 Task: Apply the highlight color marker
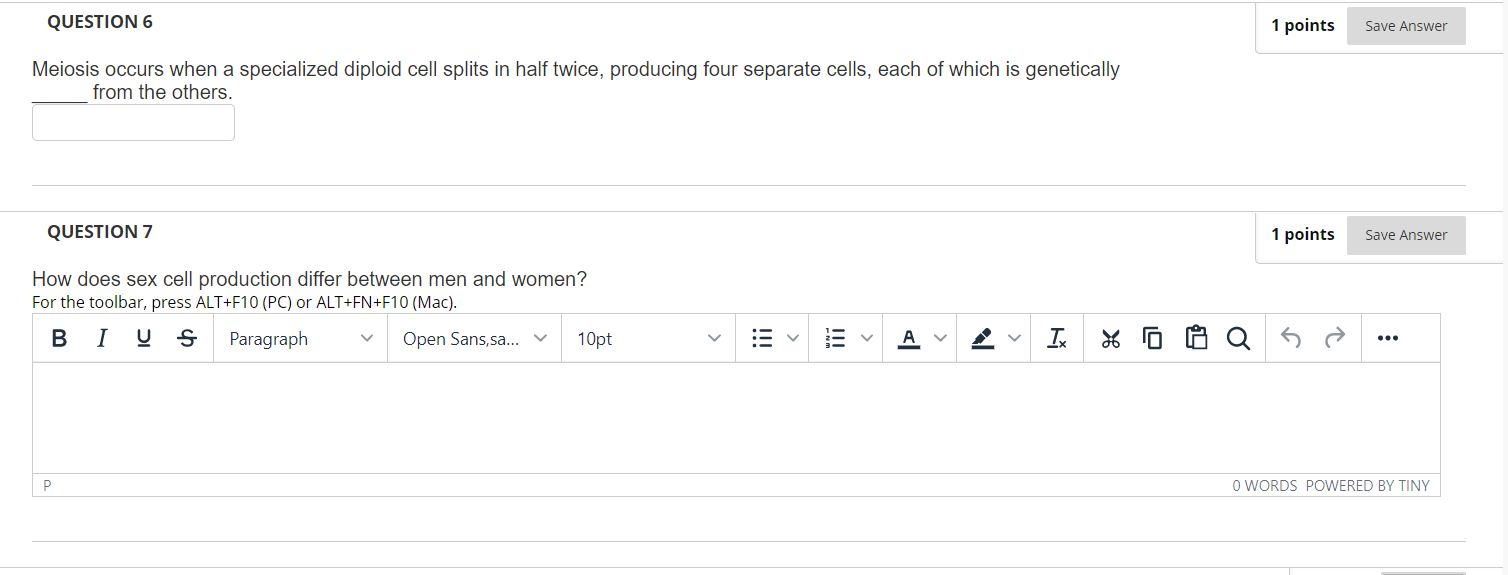pyautogui.click(x=983, y=339)
